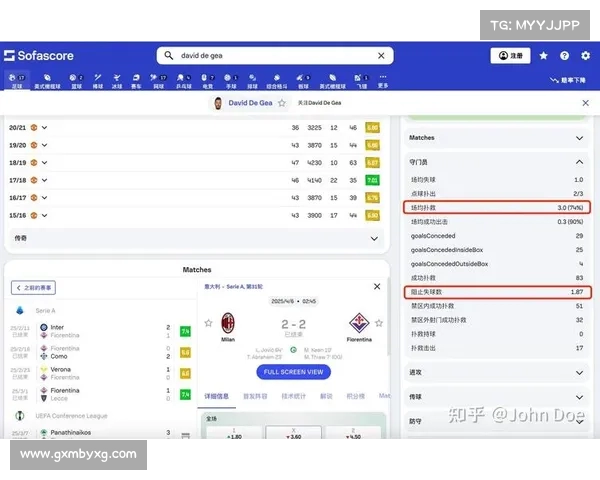Toggle favorite star for Milan

(x=209, y=323)
